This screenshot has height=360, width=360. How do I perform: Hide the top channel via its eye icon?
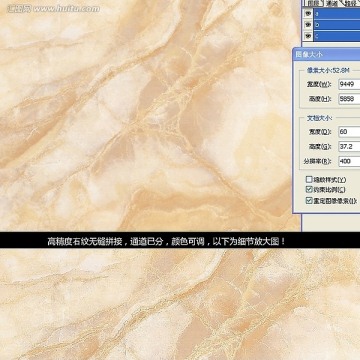(308, 14)
